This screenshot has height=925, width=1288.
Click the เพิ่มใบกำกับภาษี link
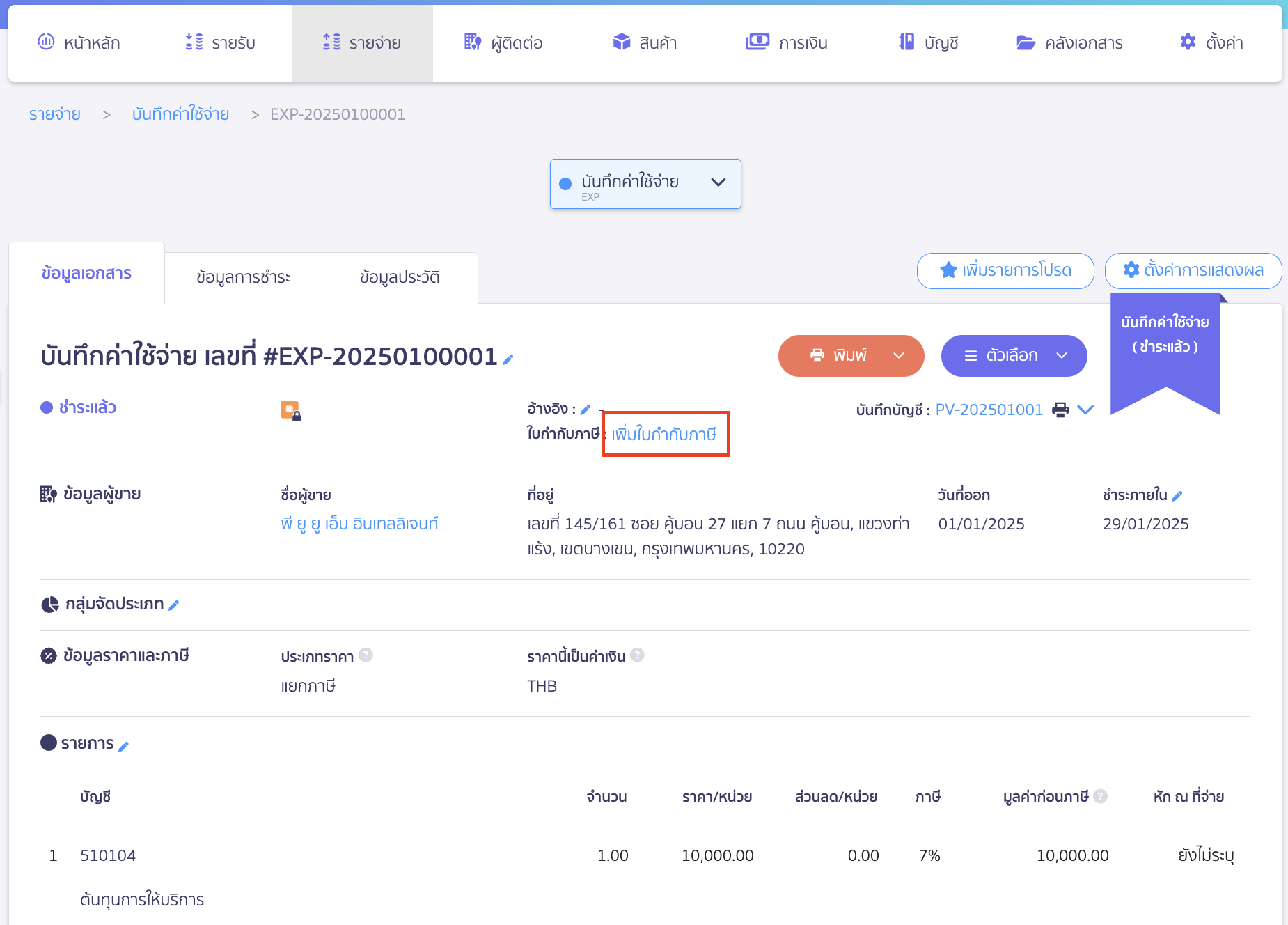point(664,434)
